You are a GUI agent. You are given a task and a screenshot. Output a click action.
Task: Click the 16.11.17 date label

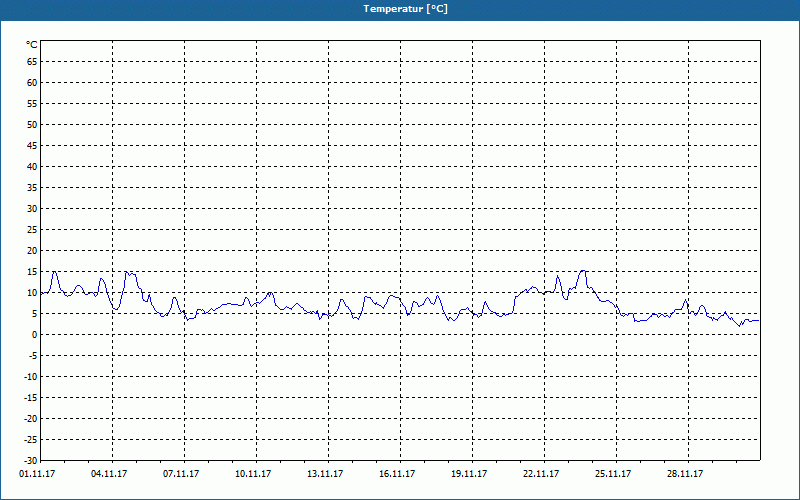397,474
